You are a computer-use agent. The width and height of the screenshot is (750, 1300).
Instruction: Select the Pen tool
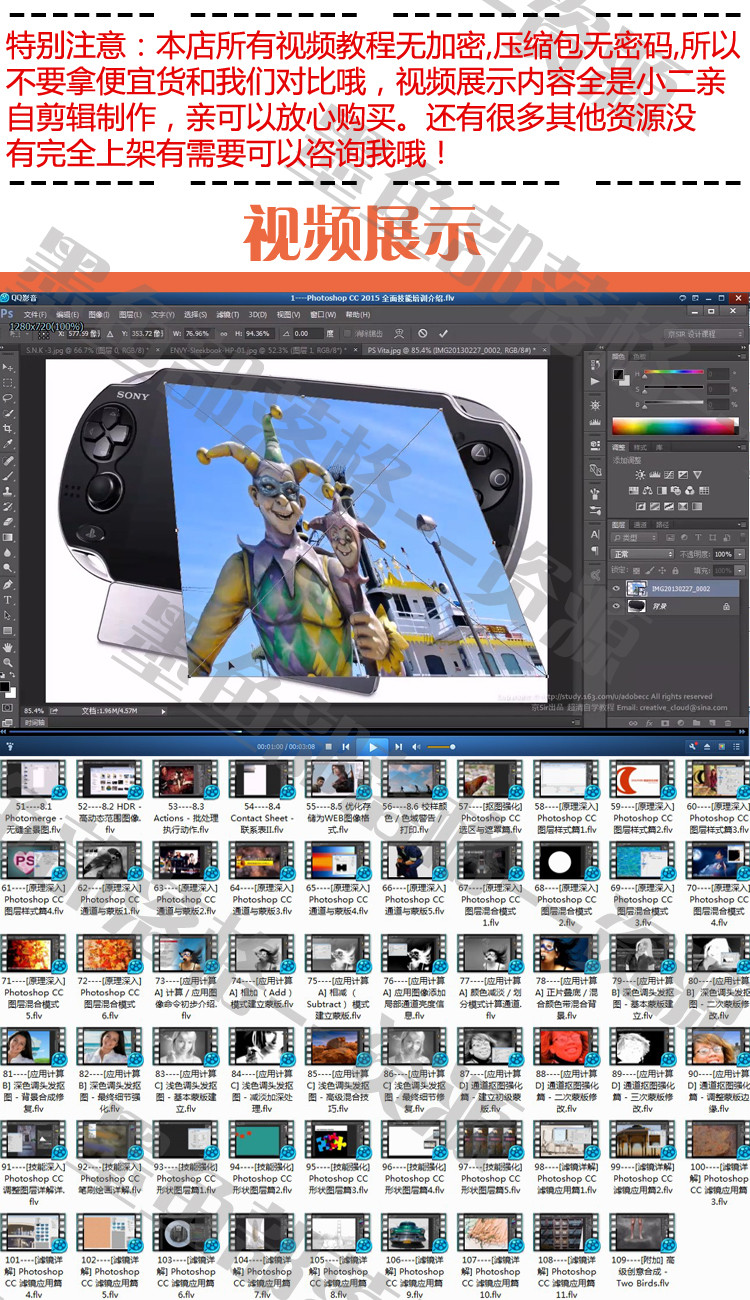8,584
